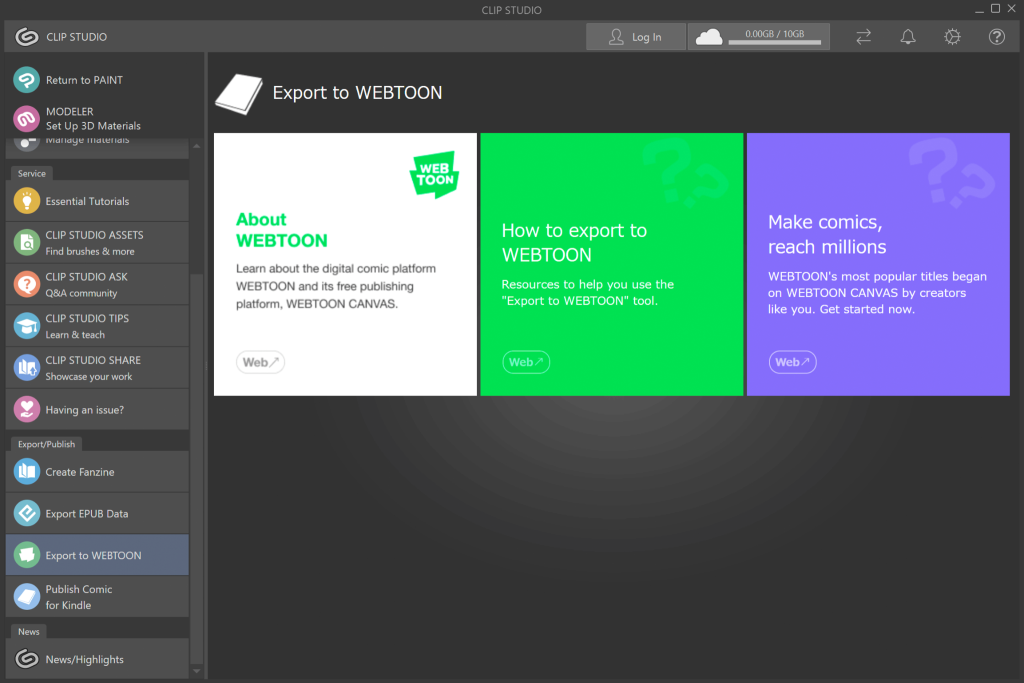Click the Create Fanzine book icon
Screen dimensions: 1024x683
tap(27, 471)
